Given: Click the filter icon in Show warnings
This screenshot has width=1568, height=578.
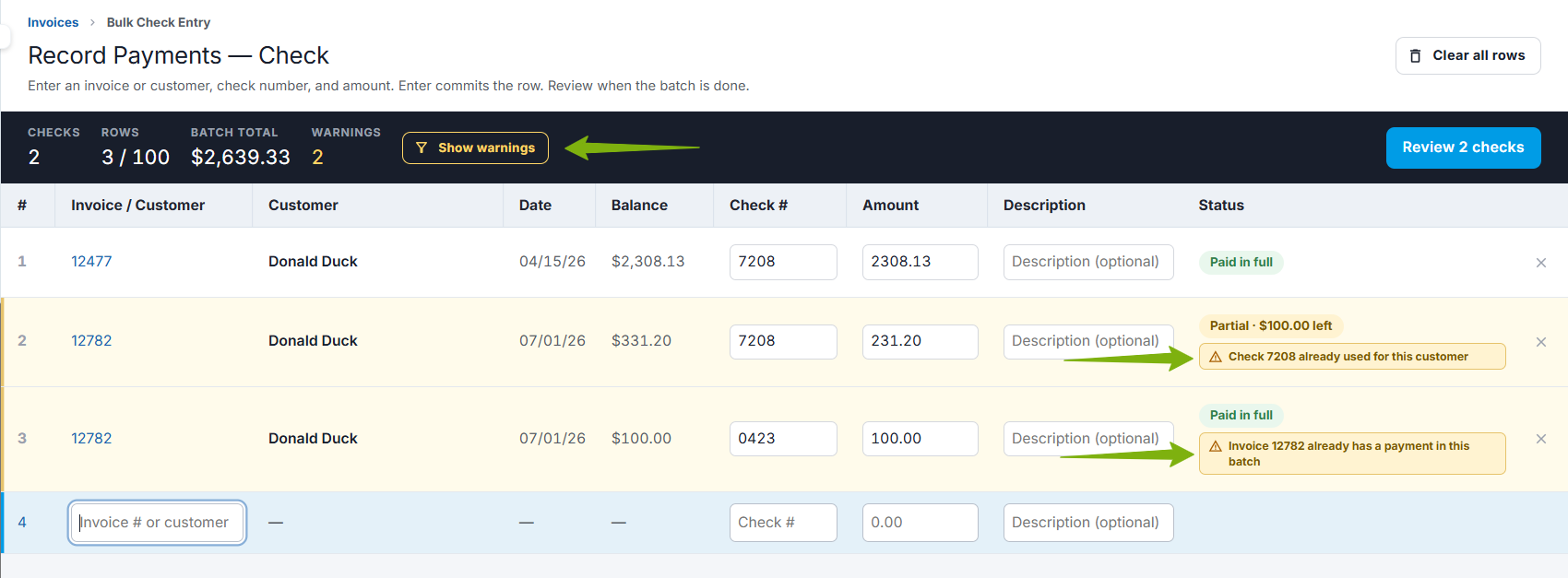Looking at the screenshot, I should click(x=422, y=147).
